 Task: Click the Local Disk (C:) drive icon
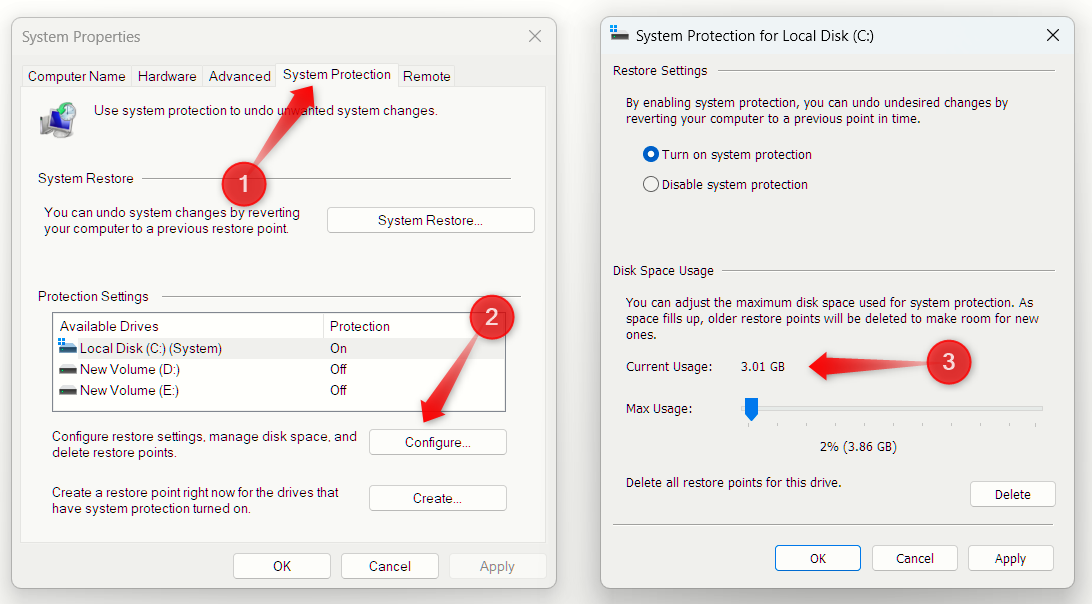(68, 346)
